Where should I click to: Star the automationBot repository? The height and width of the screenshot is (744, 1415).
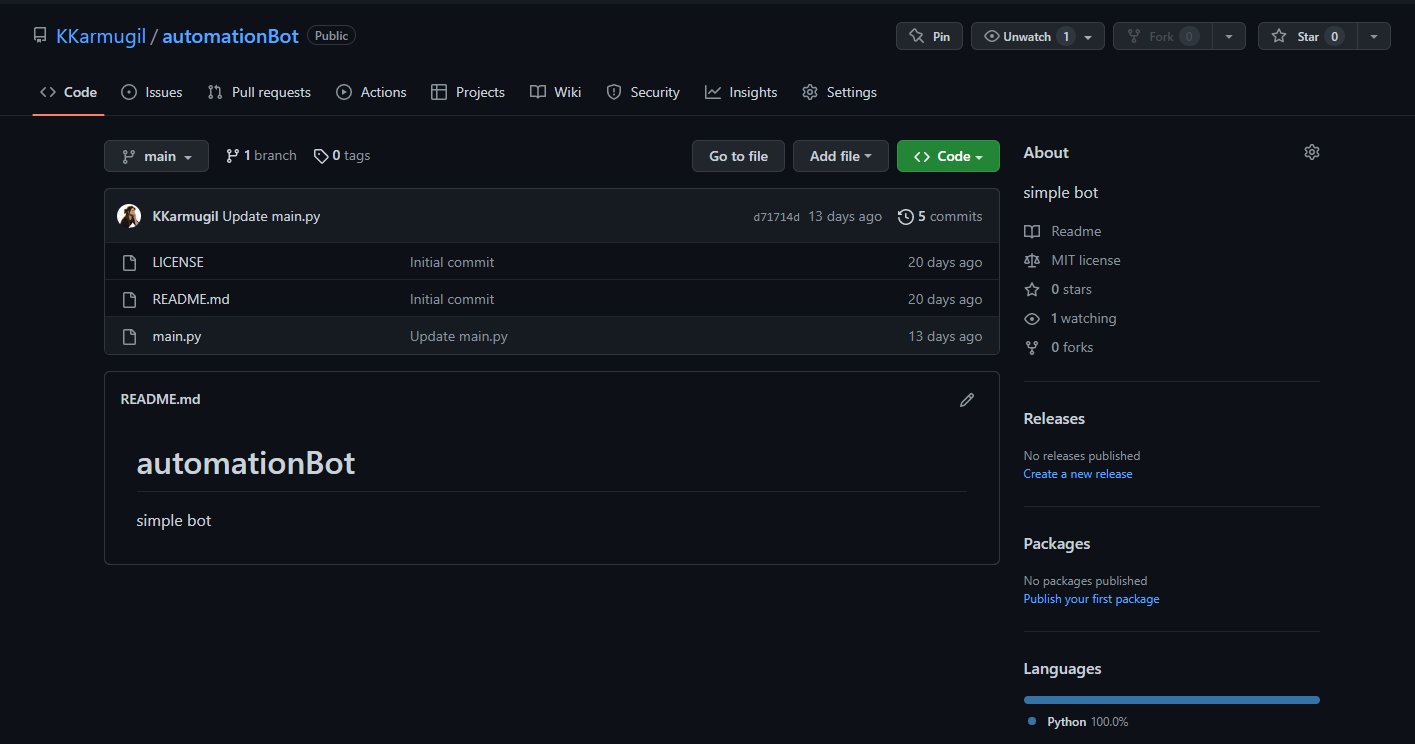(1307, 36)
